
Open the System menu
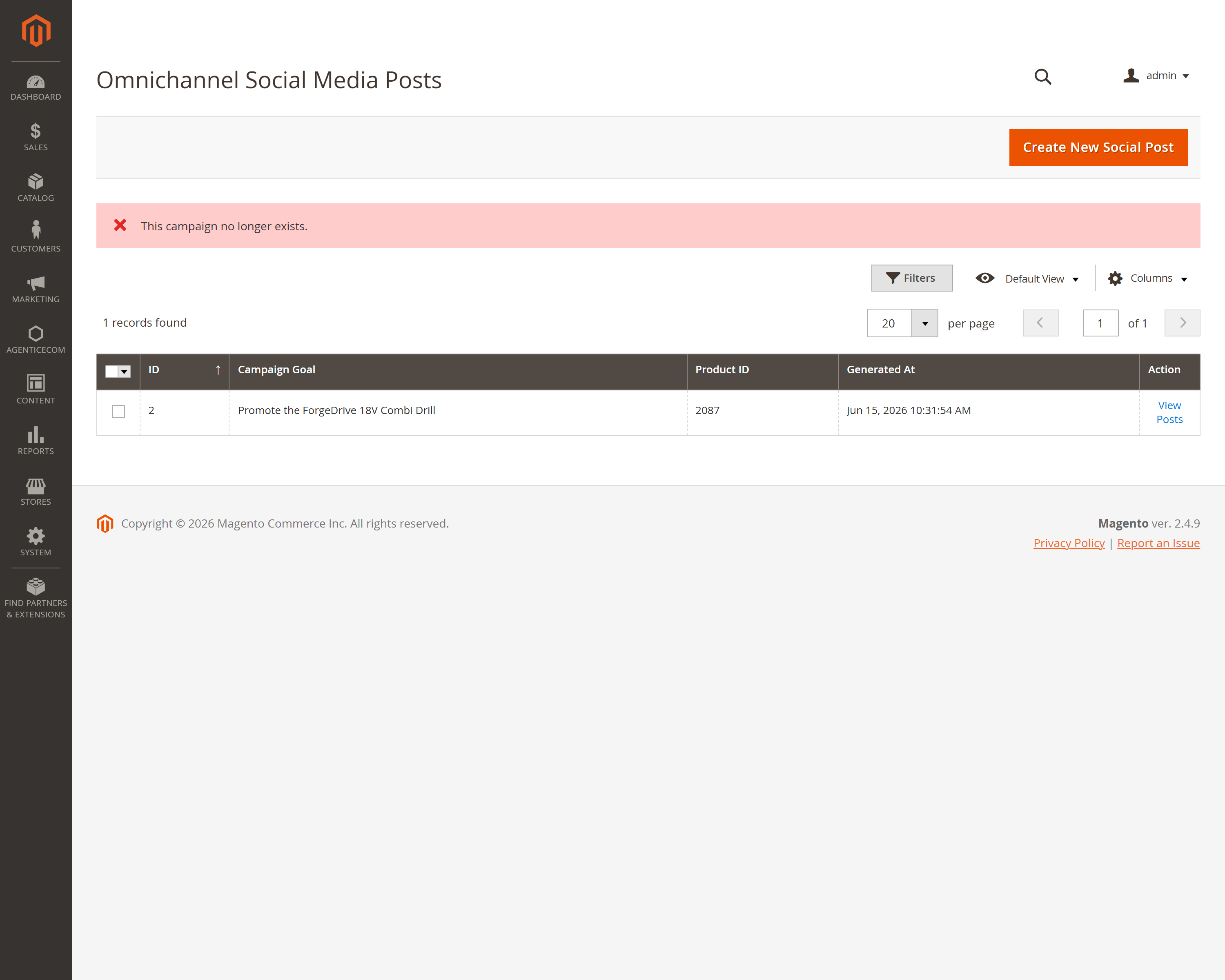36,542
